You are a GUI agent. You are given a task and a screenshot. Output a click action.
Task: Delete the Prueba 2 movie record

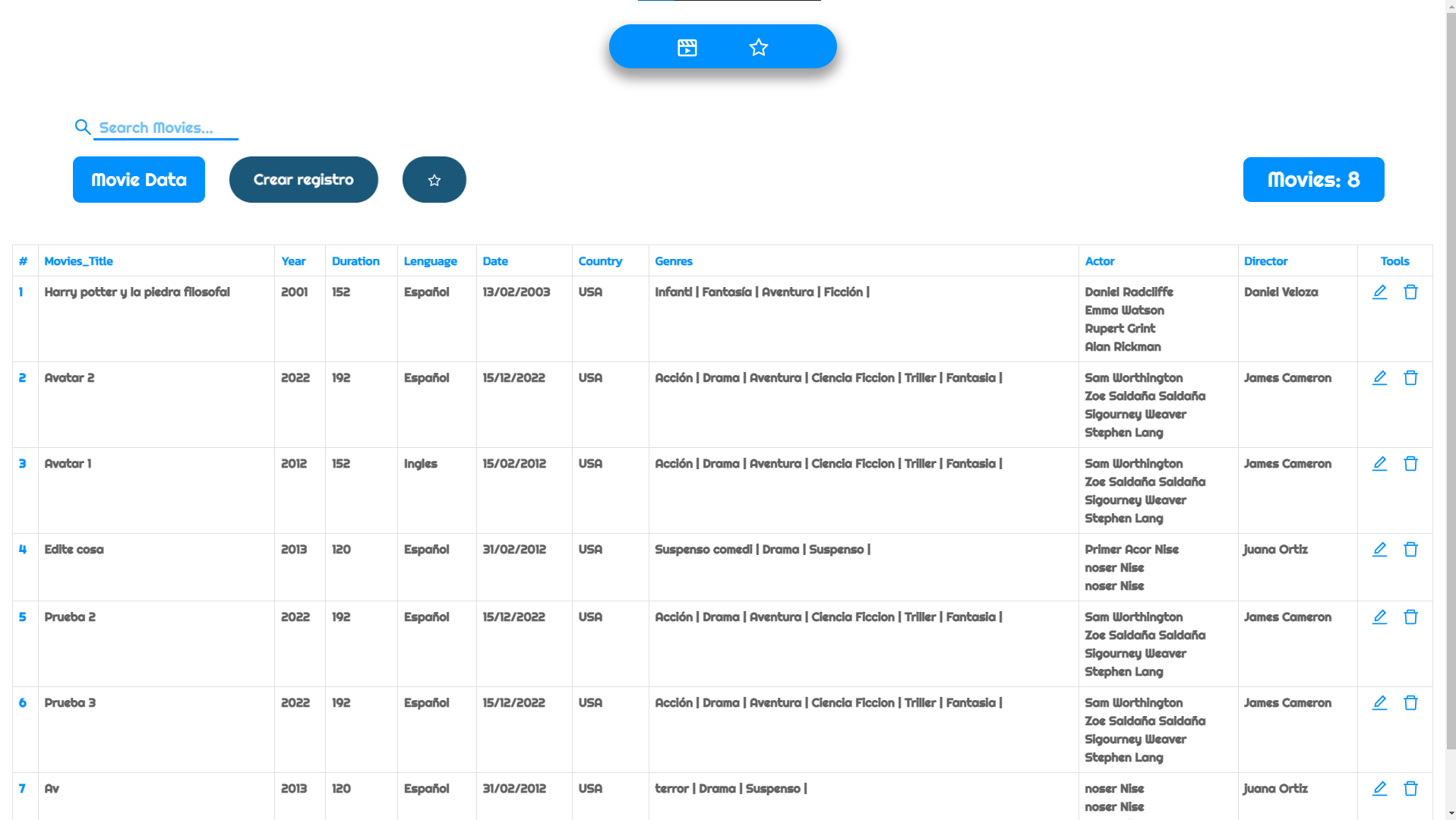[1410, 617]
